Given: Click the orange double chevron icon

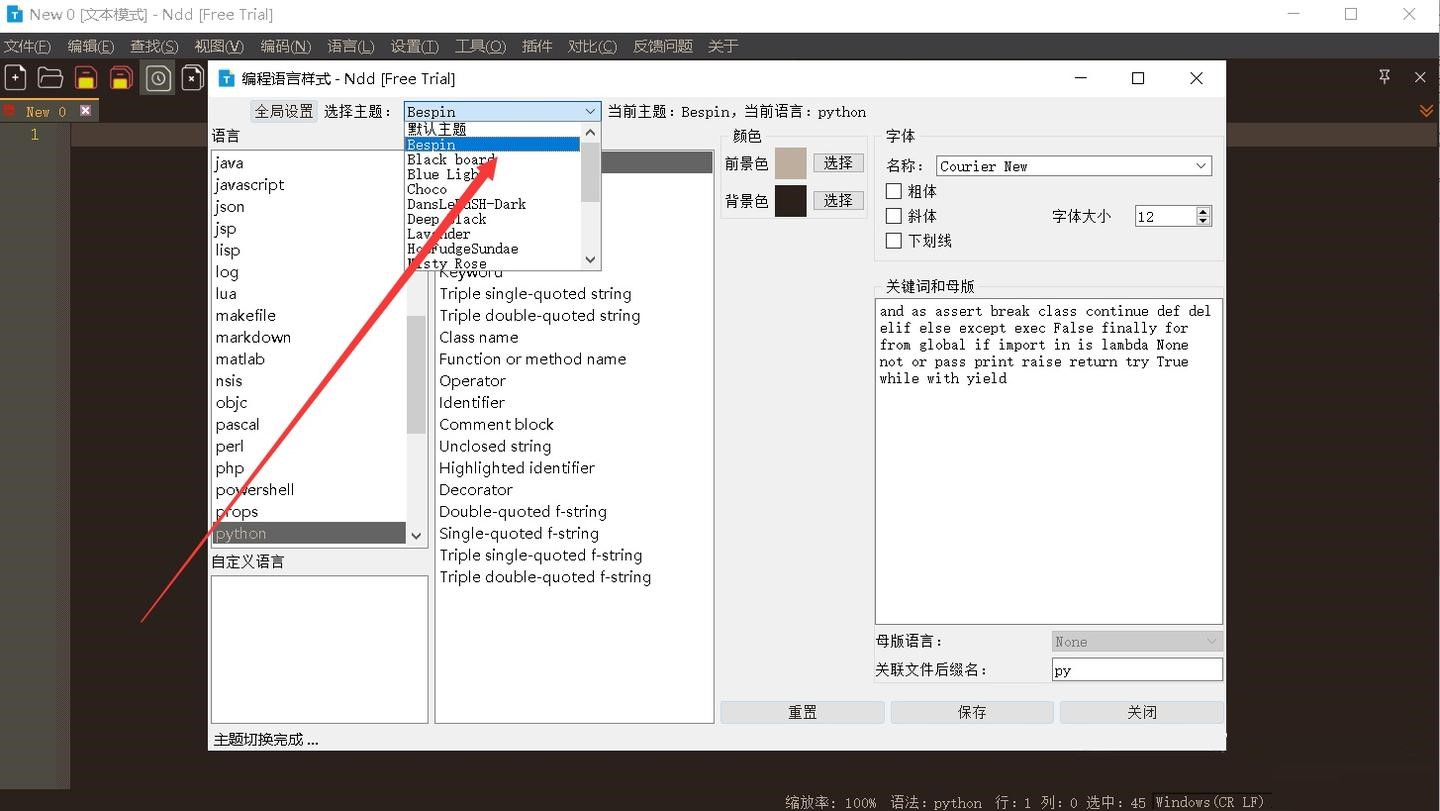Looking at the screenshot, I should (1427, 111).
